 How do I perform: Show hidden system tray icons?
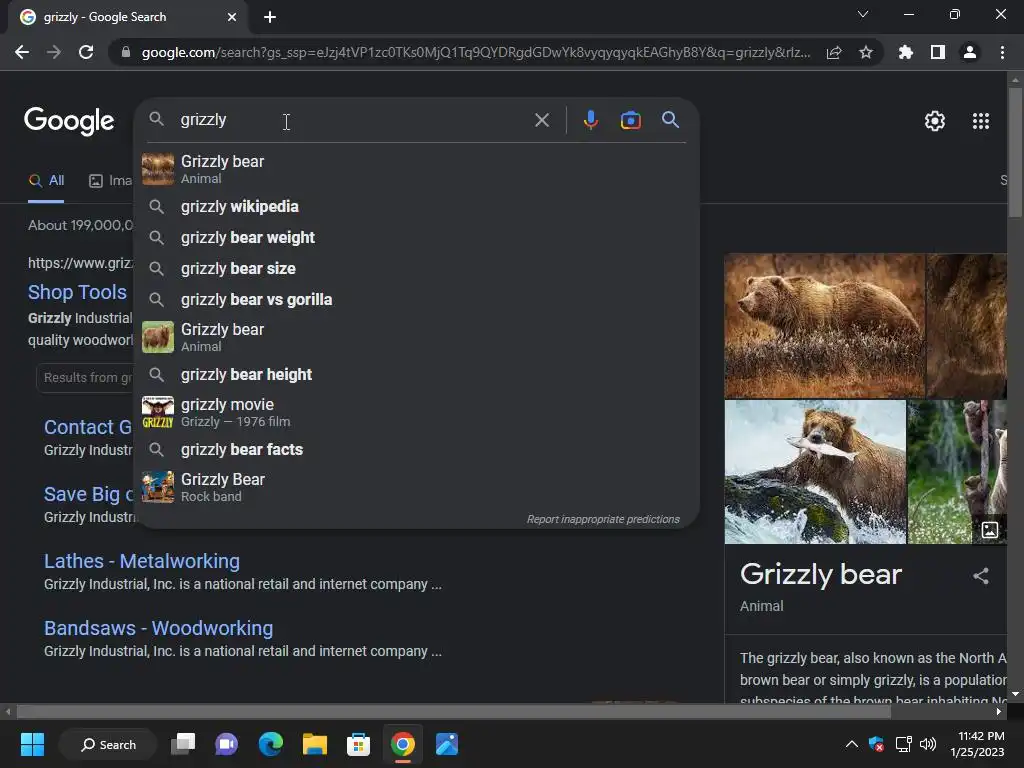click(852, 744)
